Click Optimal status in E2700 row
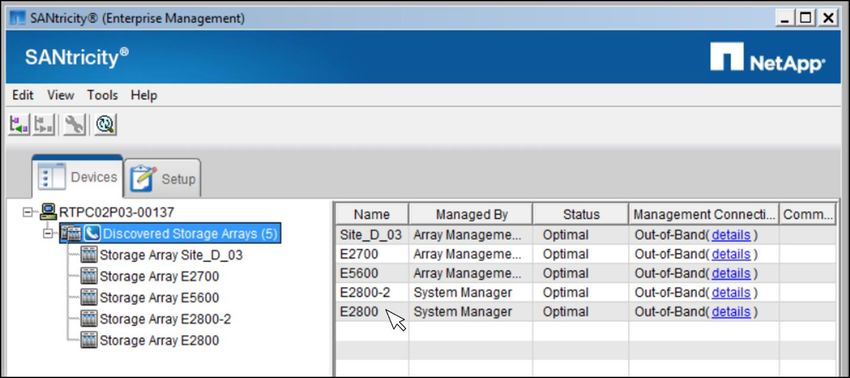850x378 pixels. 581,254
